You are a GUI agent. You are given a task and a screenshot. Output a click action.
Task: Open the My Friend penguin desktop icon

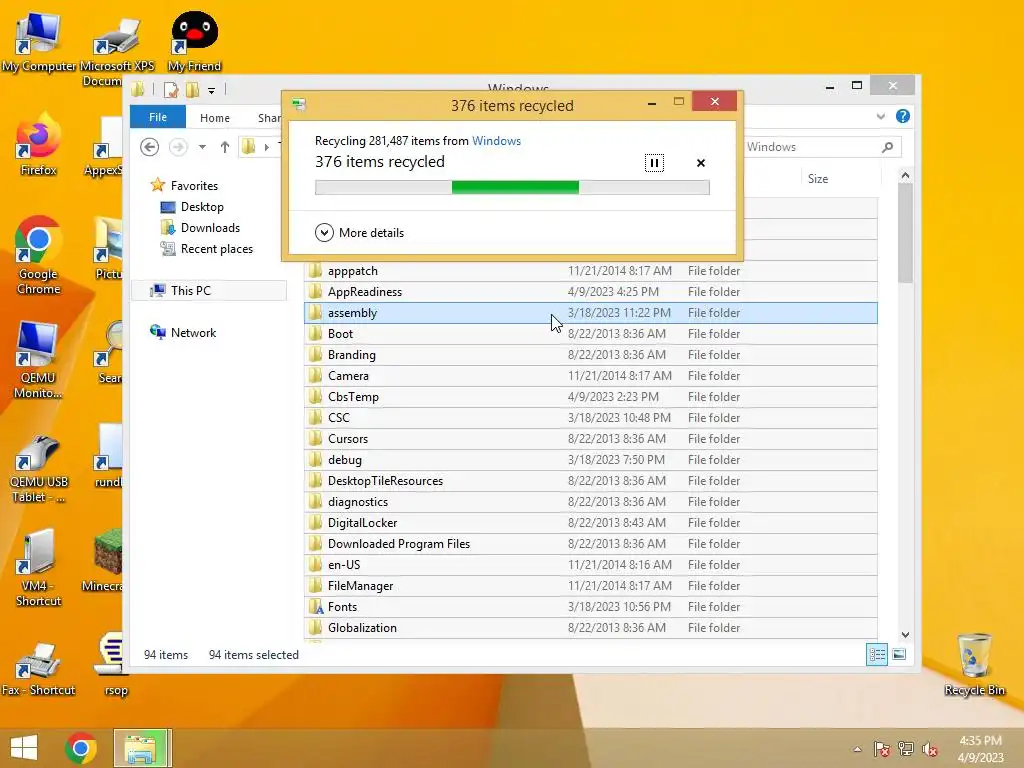pyautogui.click(x=195, y=41)
